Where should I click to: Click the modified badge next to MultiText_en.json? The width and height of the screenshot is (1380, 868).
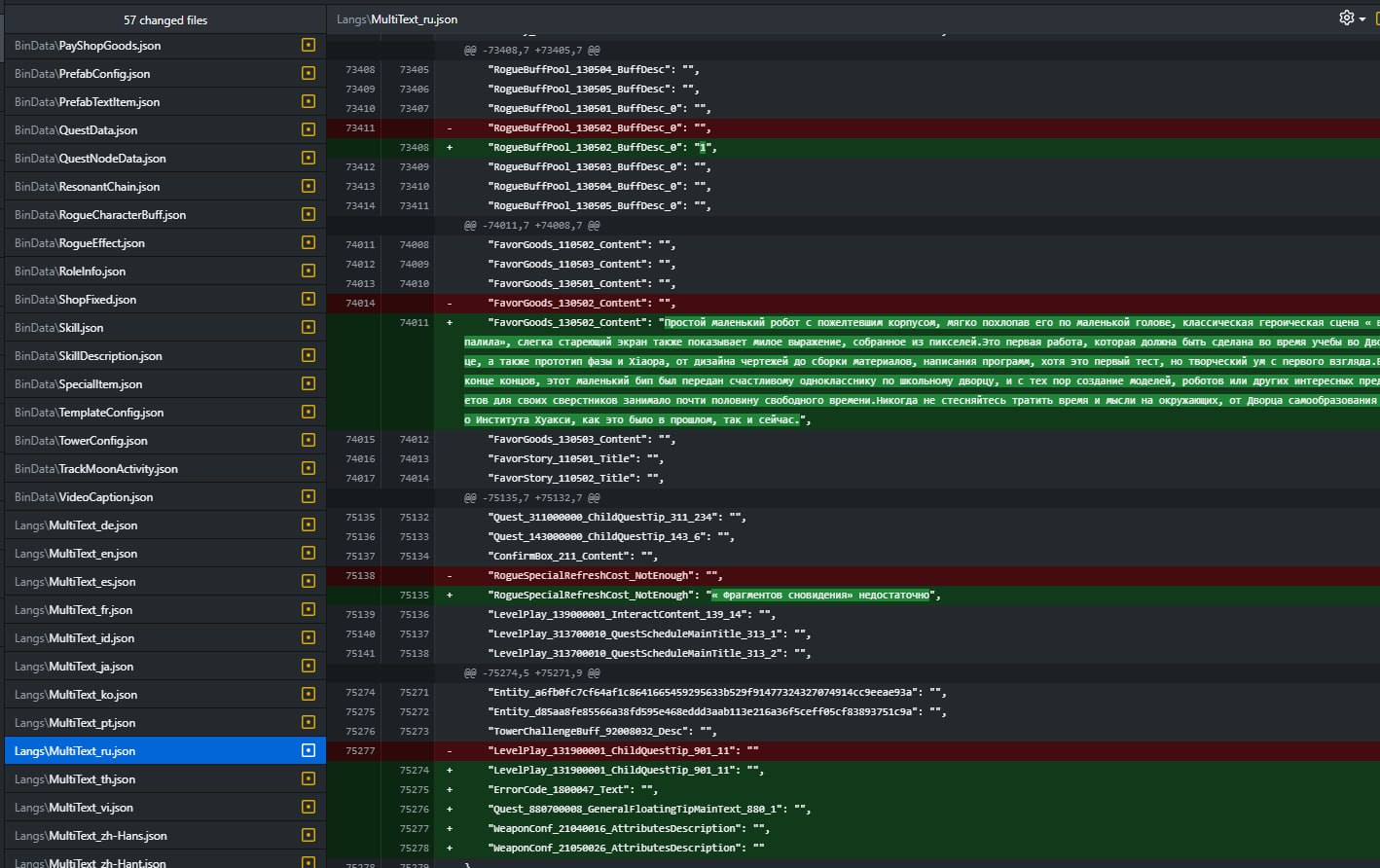tap(309, 554)
